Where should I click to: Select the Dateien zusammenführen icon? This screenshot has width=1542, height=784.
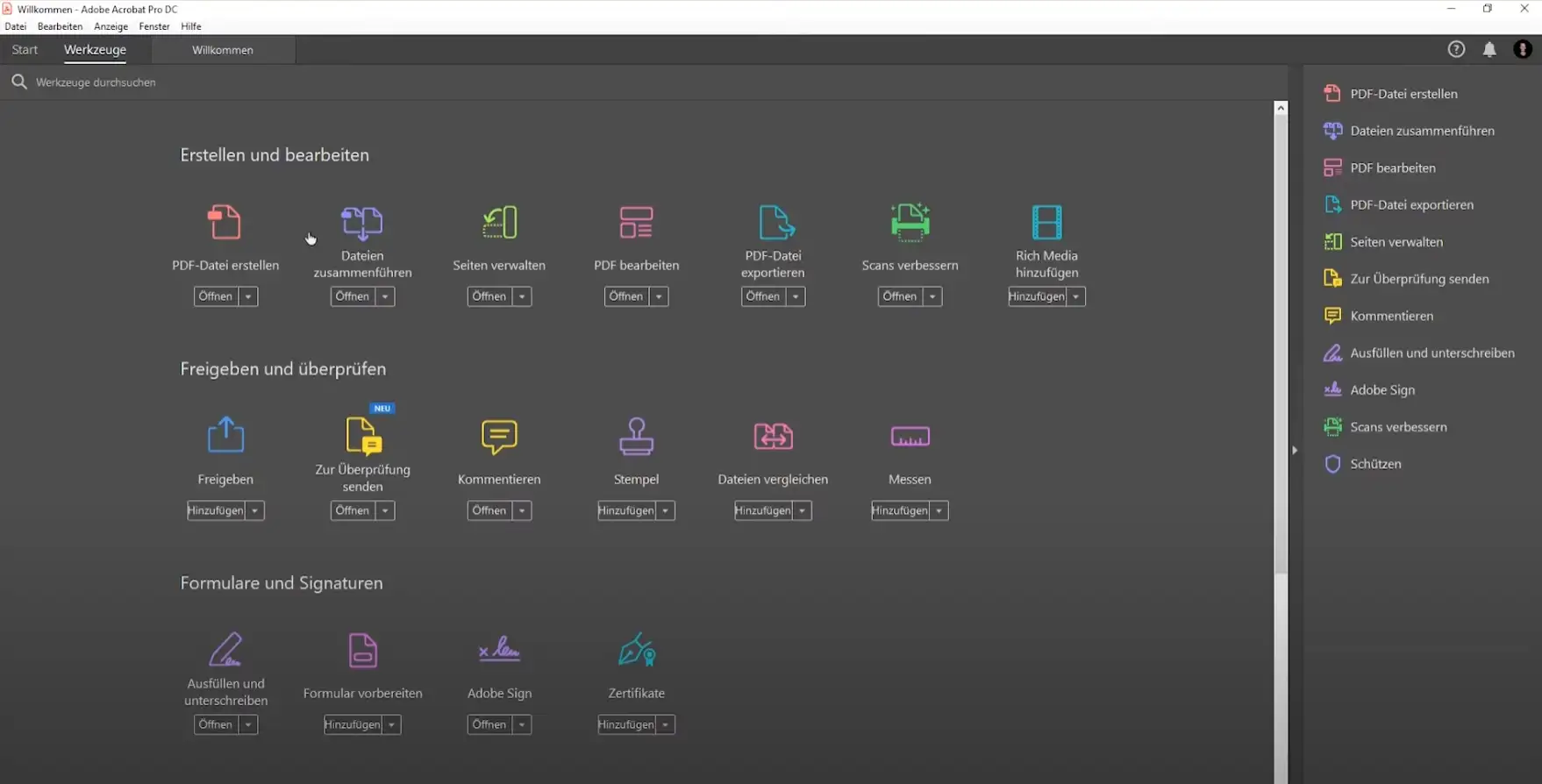pyautogui.click(x=362, y=223)
